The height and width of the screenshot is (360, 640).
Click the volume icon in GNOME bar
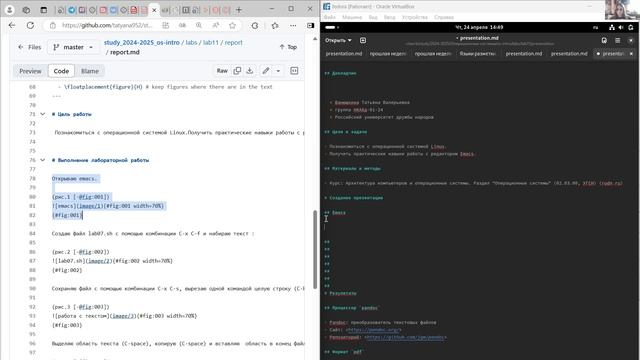[x=621, y=27]
